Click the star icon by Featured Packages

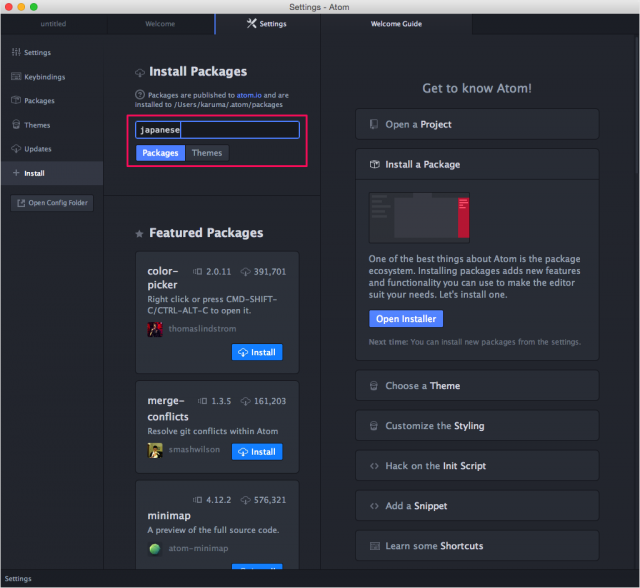coord(139,233)
